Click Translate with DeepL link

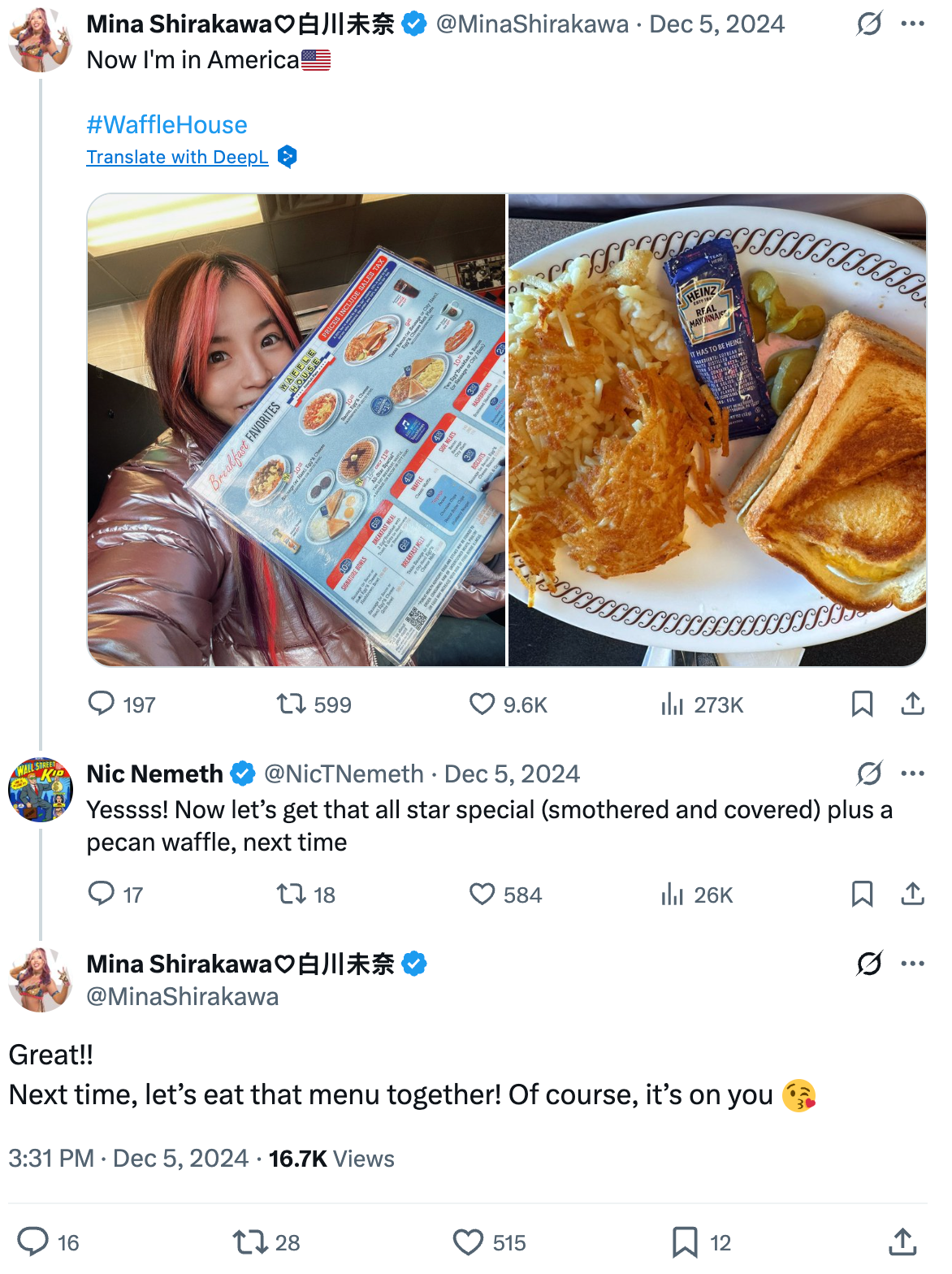[x=177, y=157]
